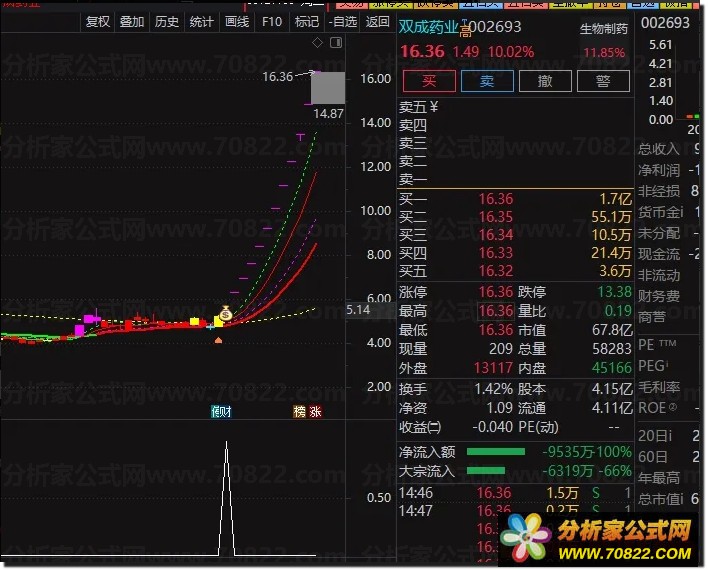Click the 大宗流入 green bar
The image size is (708, 570).
coord(486,471)
